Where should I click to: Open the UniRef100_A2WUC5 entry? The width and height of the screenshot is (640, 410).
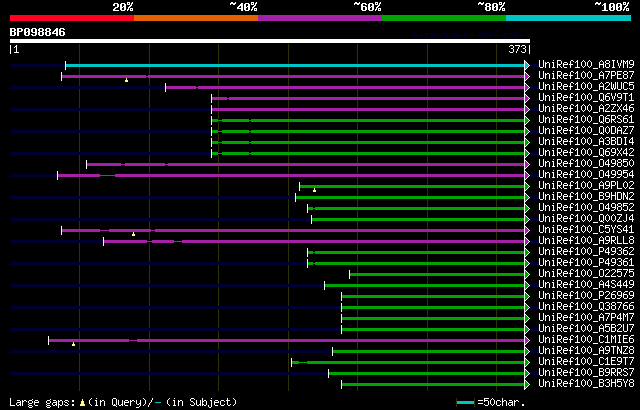[x=586, y=86]
